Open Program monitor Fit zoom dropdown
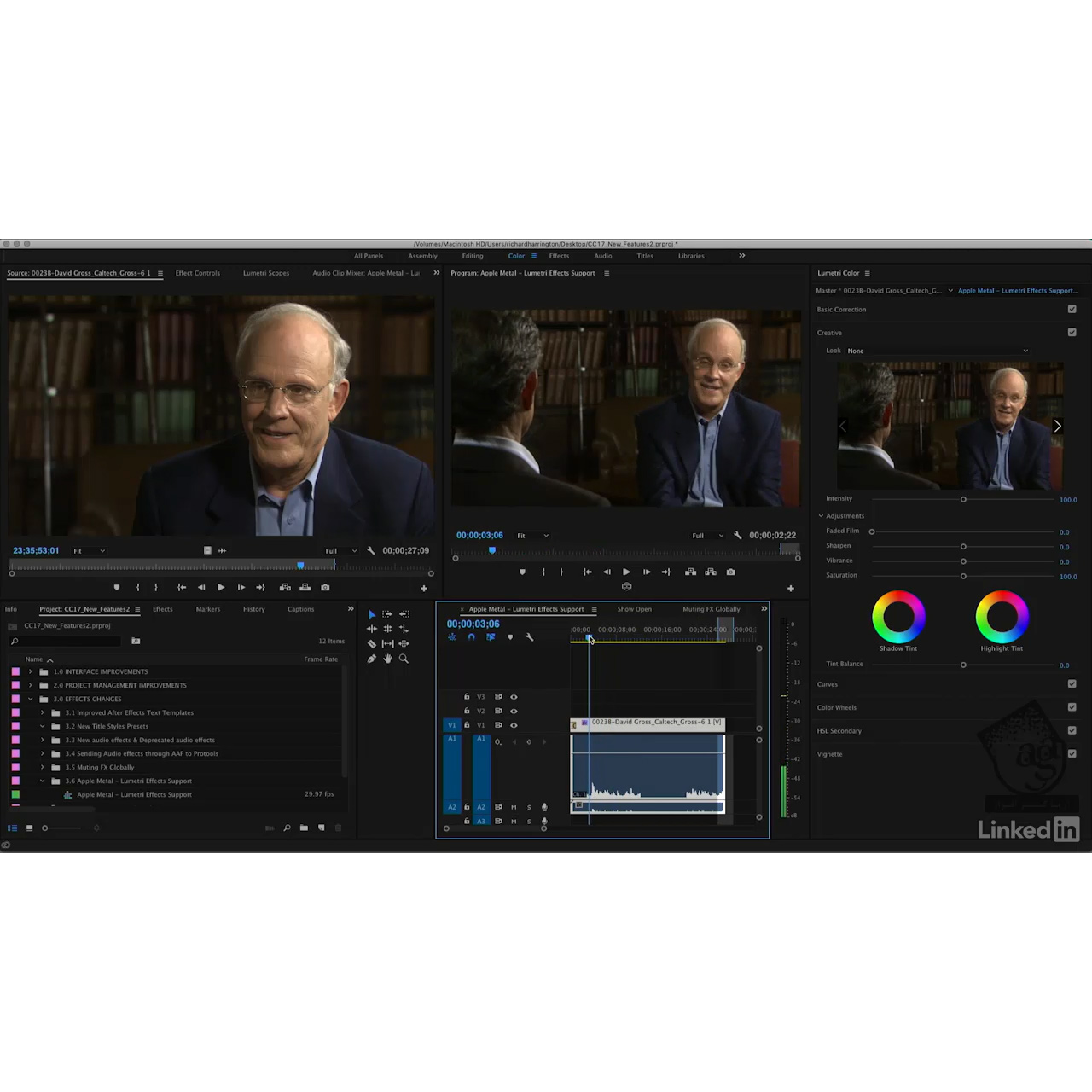The image size is (1092, 1092). coord(533,536)
